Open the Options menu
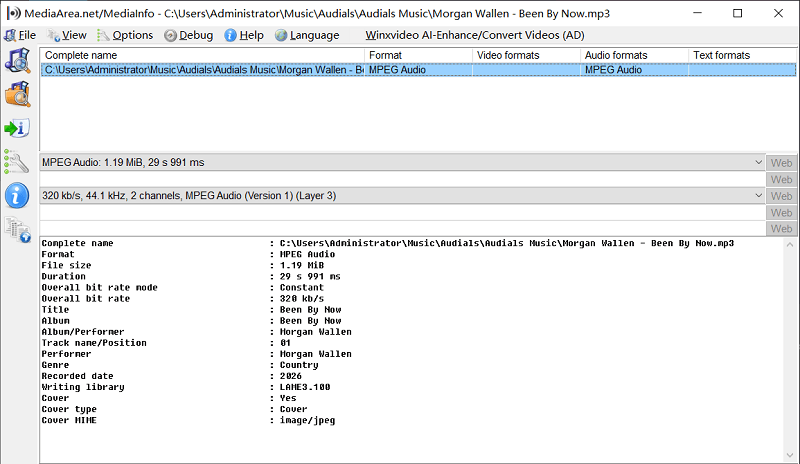800x464 pixels. (126, 35)
